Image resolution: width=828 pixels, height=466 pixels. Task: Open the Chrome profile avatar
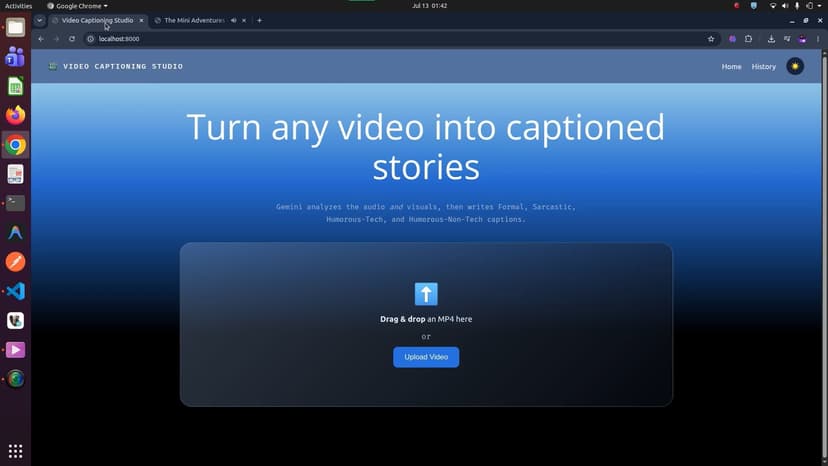click(802, 39)
